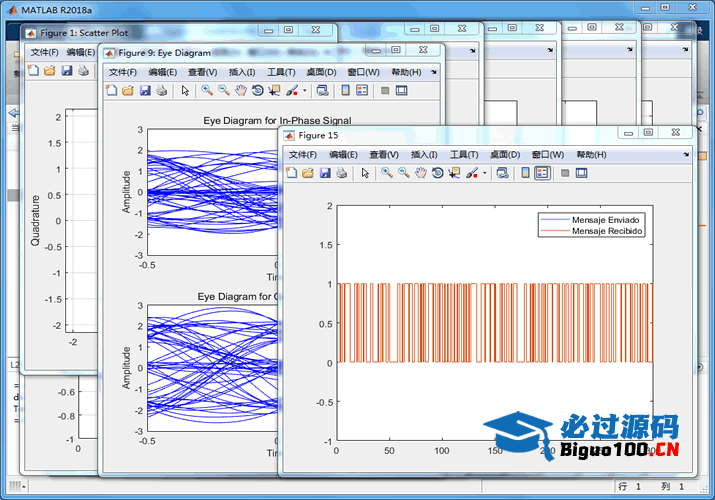Viewport: 715px width, 500px height.
Task: Hide Plot Tools icon in Figure 9
Action: tap(385, 91)
